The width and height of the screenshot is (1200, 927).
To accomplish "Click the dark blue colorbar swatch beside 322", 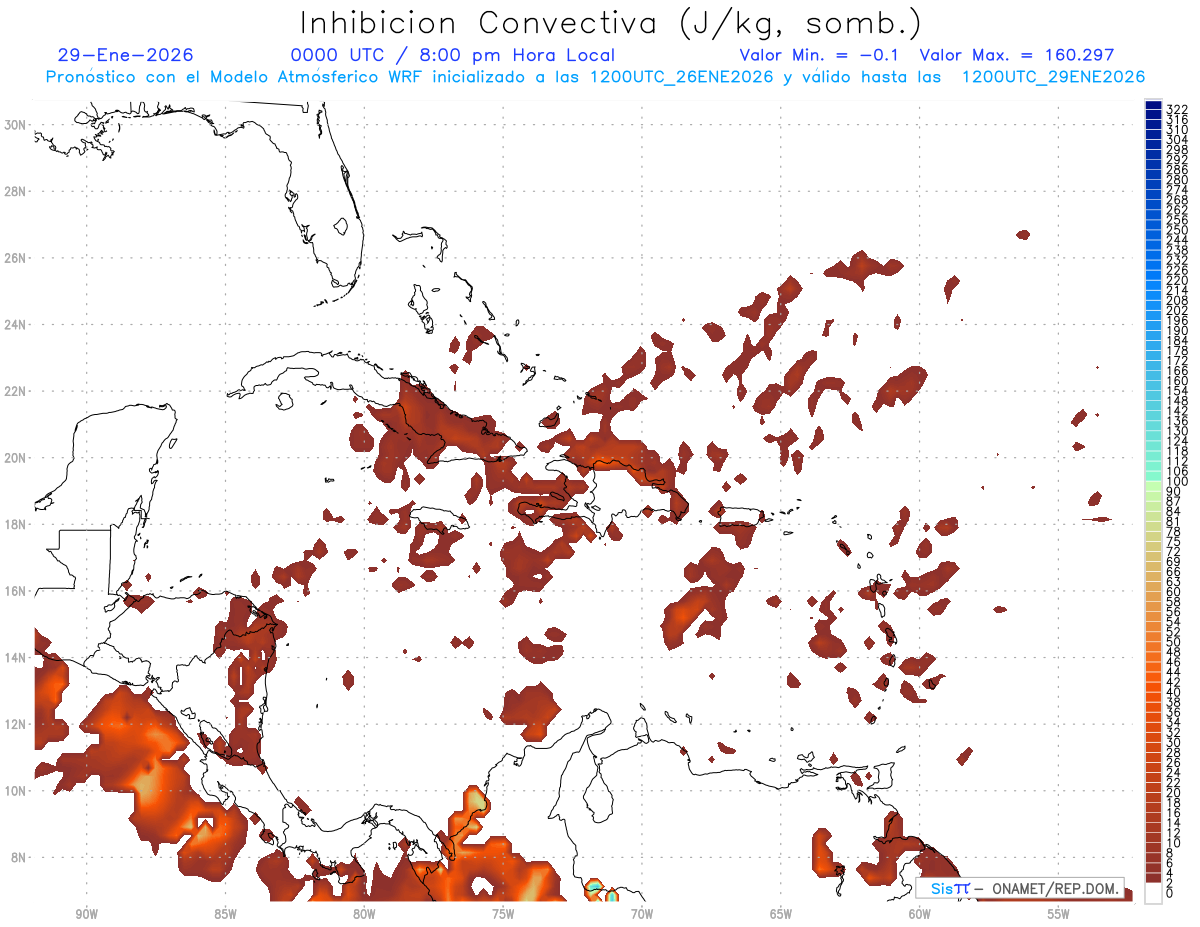I will point(1153,106).
